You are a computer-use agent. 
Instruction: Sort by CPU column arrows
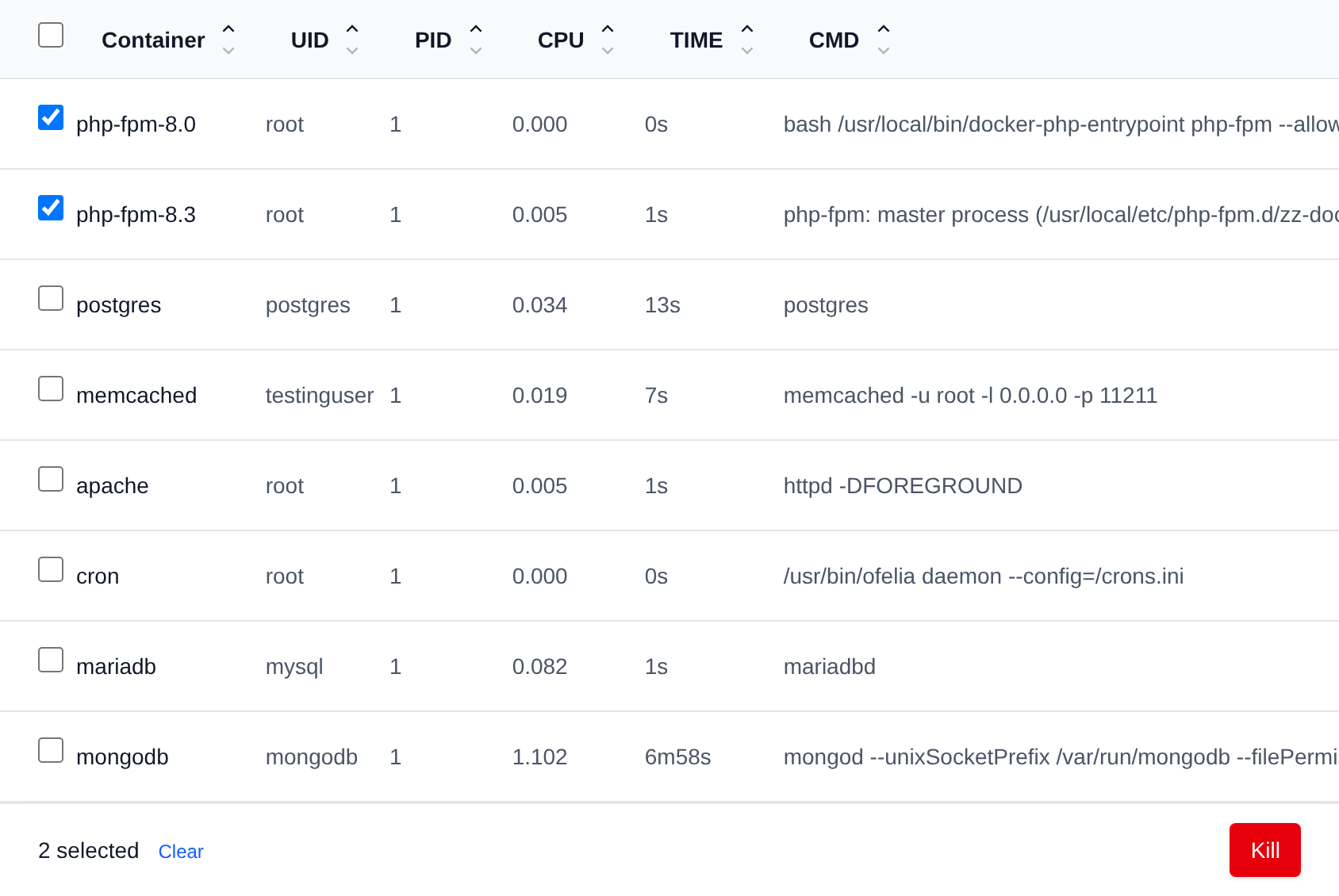click(x=608, y=40)
